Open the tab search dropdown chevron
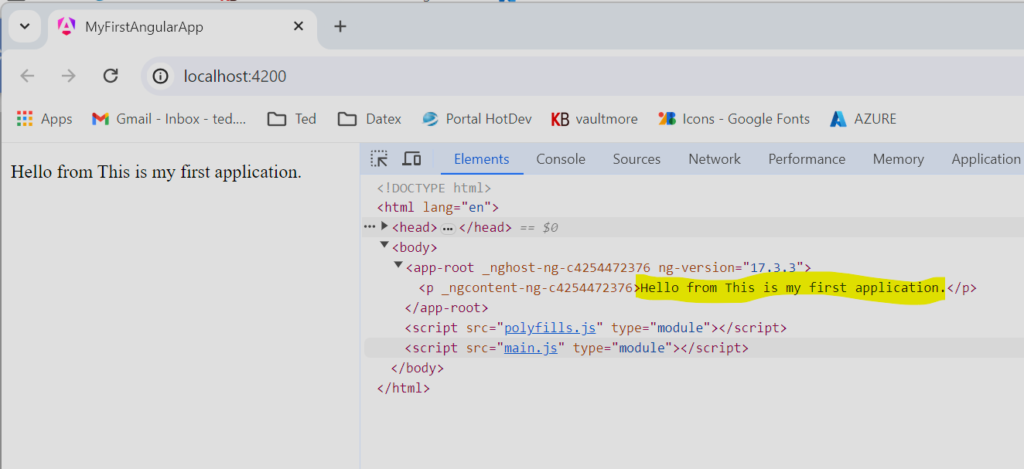The width and height of the screenshot is (1024, 469). click(24, 27)
